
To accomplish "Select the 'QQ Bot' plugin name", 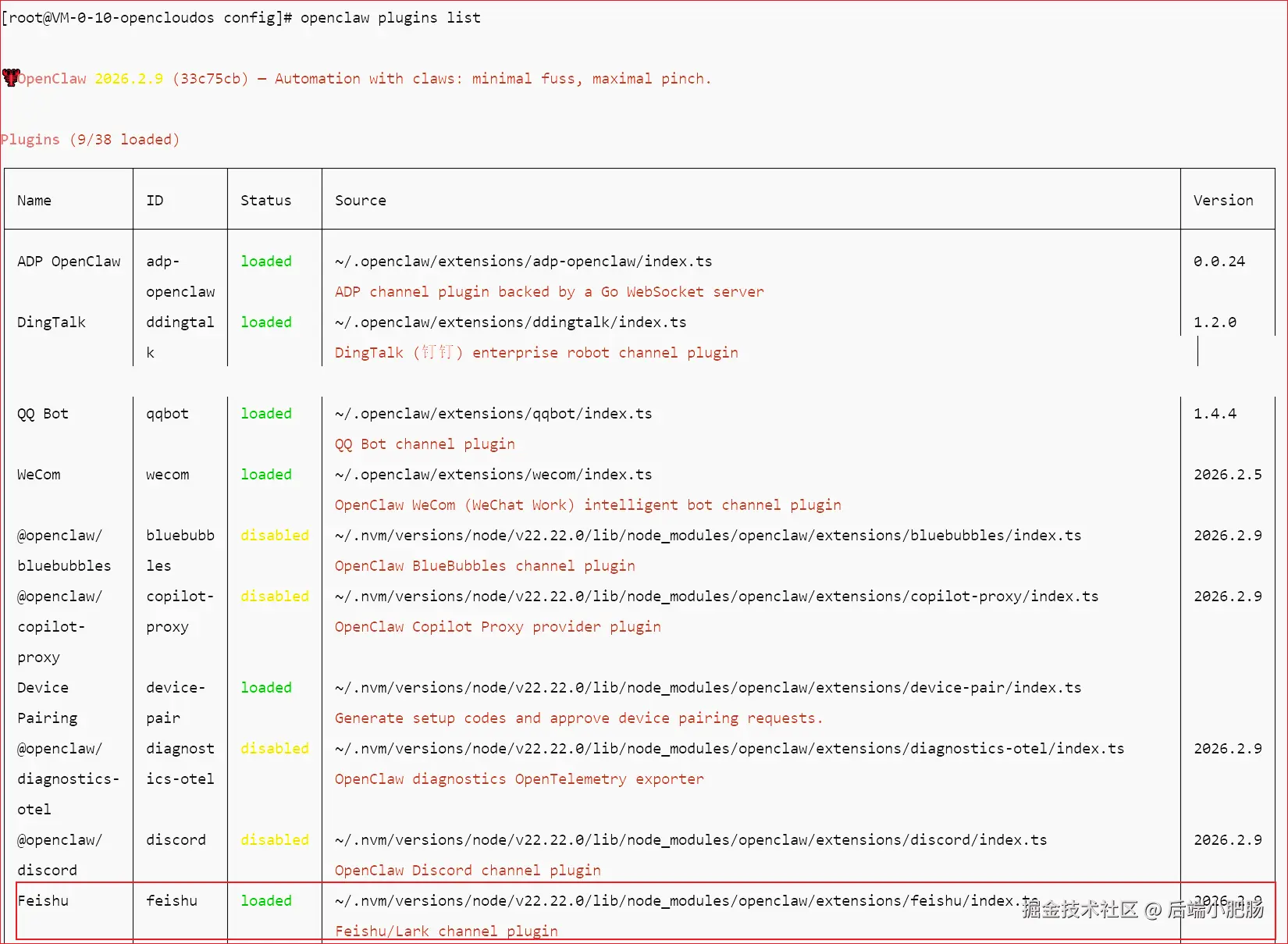I will (43, 414).
